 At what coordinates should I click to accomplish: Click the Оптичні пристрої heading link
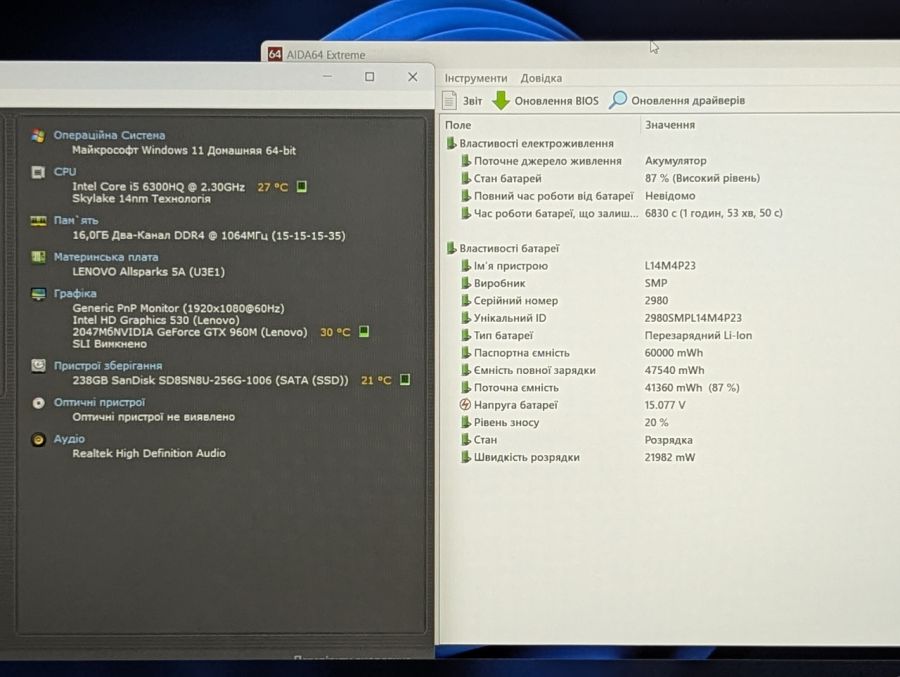[x=99, y=403]
